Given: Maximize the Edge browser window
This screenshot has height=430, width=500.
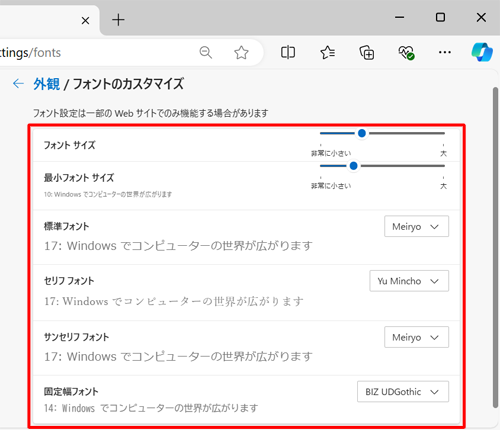Looking at the screenshot, I should (440, 17).
